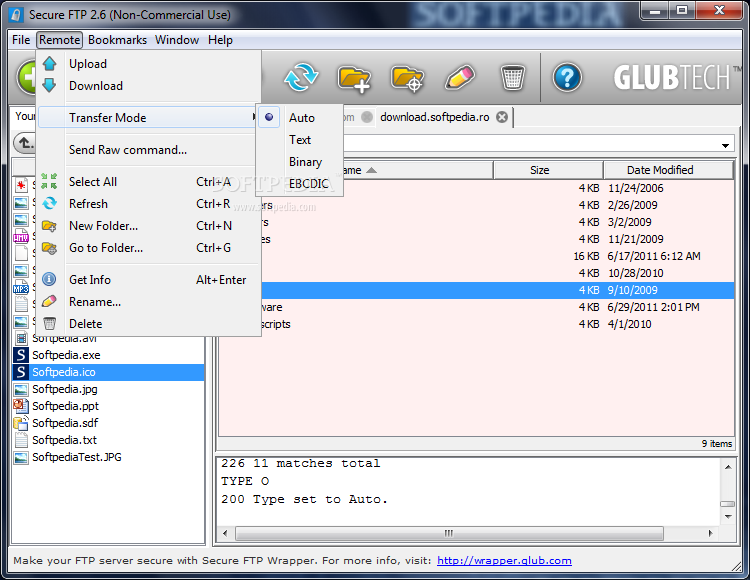Expand the Transfer Mode submenu
This screenshot has width=750, height=580.
pyautogui.click(x=147, y=118)
